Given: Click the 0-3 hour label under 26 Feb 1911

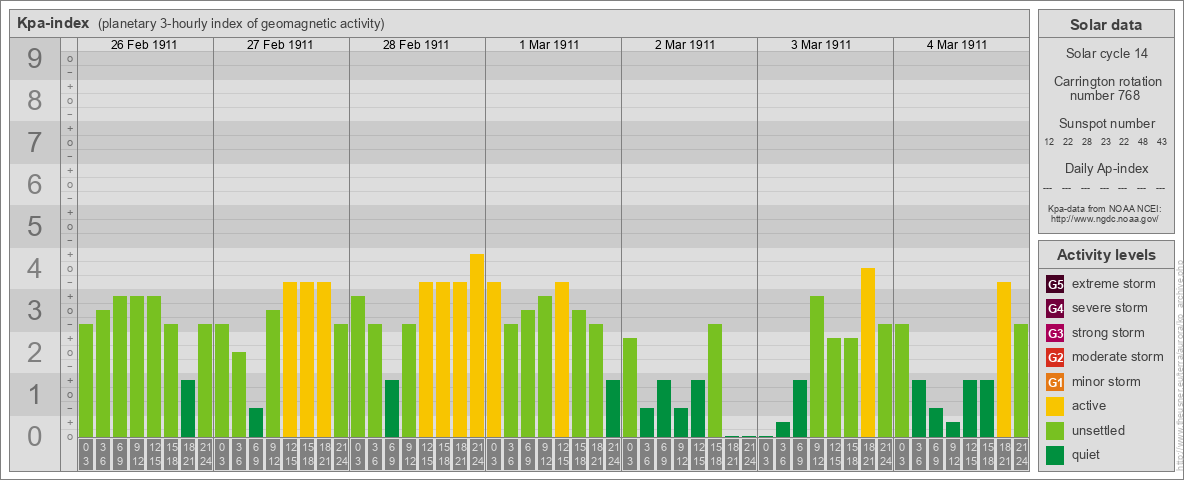Looking at the screenshot, I should point(86,455).
